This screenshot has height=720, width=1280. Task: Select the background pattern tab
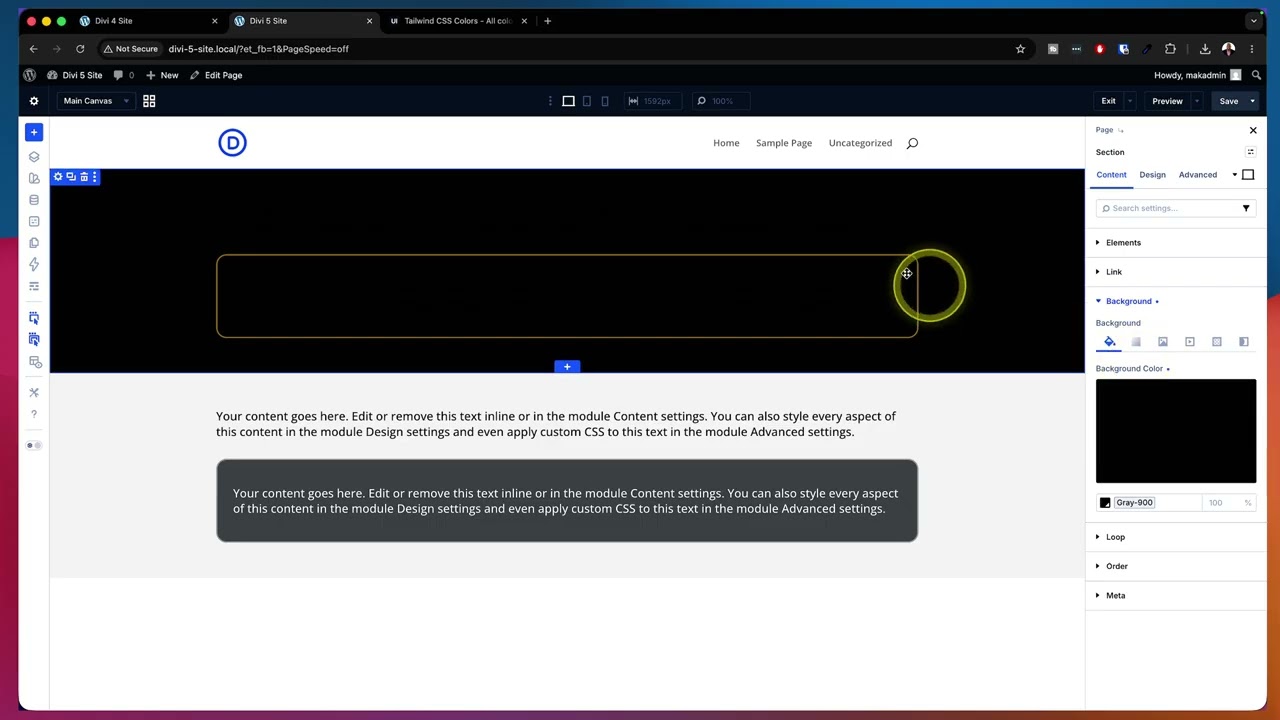(x=1217, y=342)
